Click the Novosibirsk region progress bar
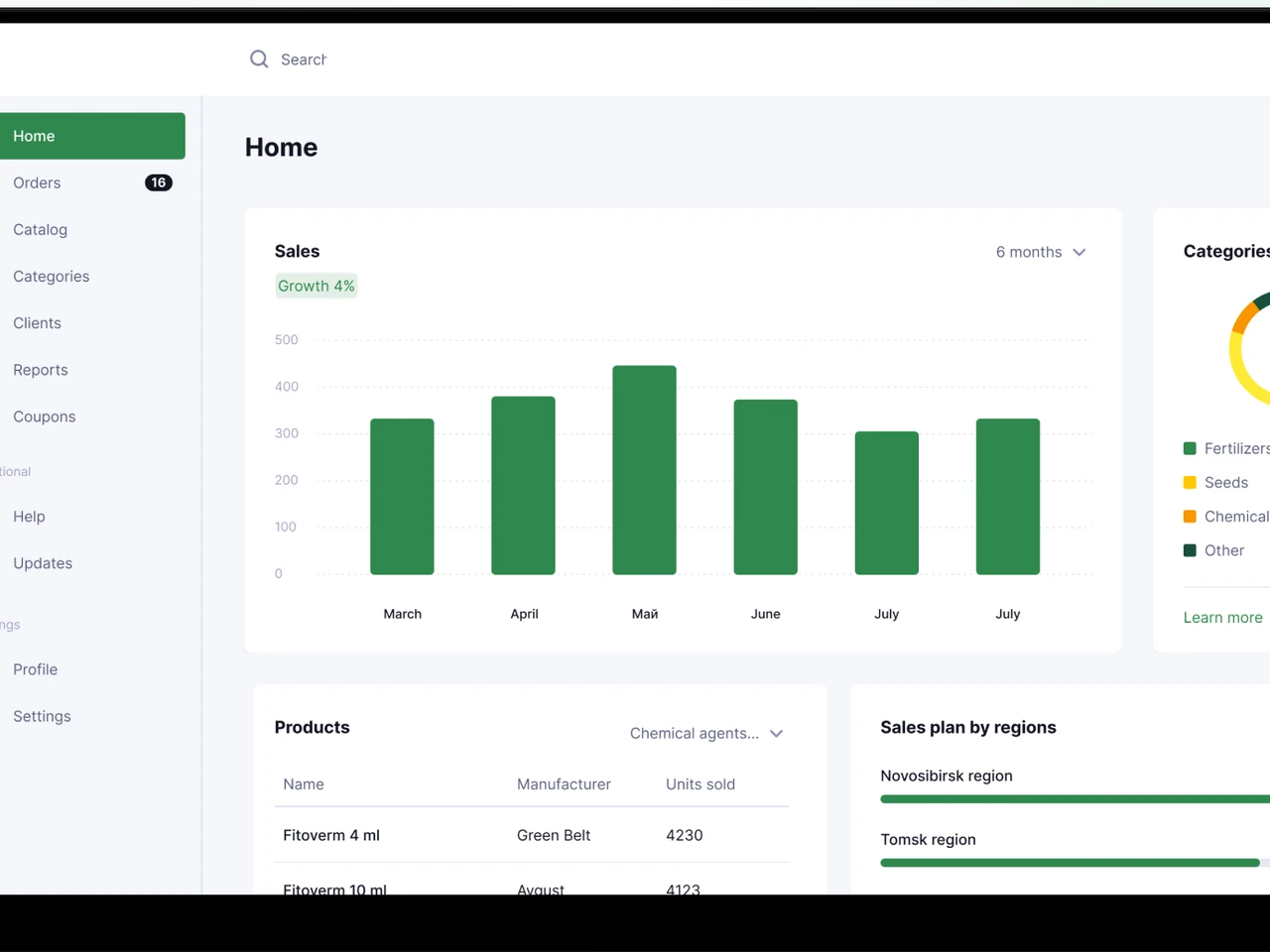Image resolution: width=1270 pixels, height=952 pixels. [1075, 799]
